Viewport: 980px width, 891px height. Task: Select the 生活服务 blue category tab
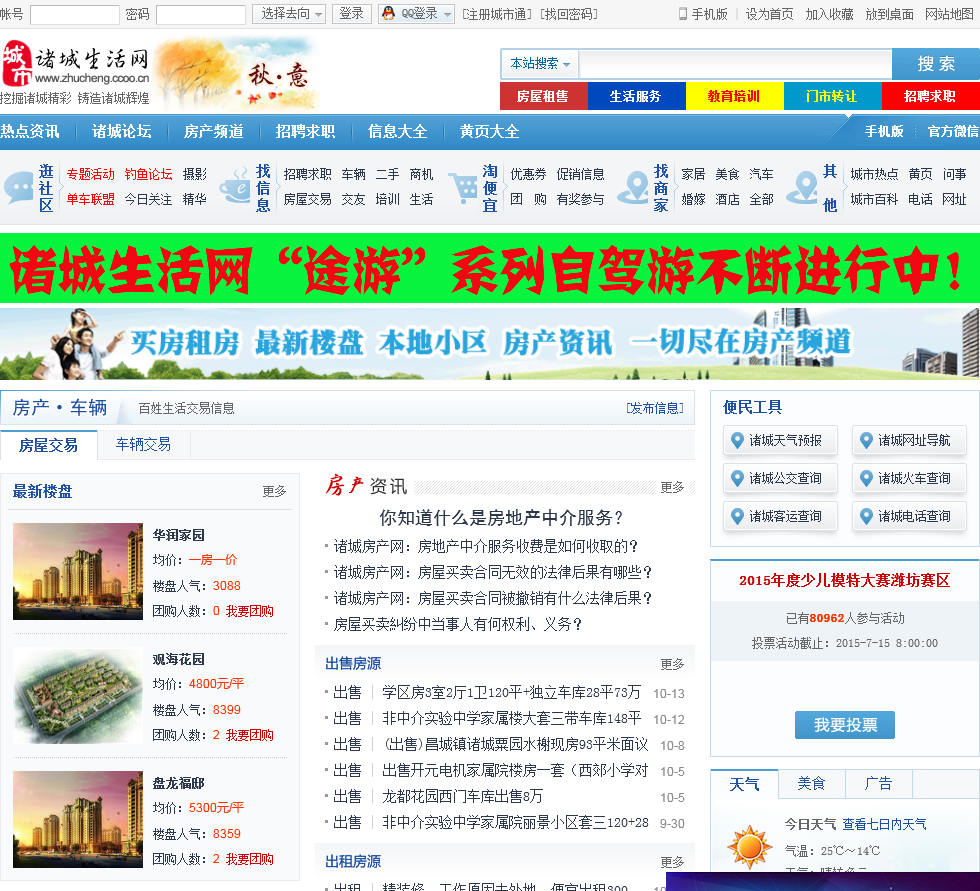(x=636, y=96)
